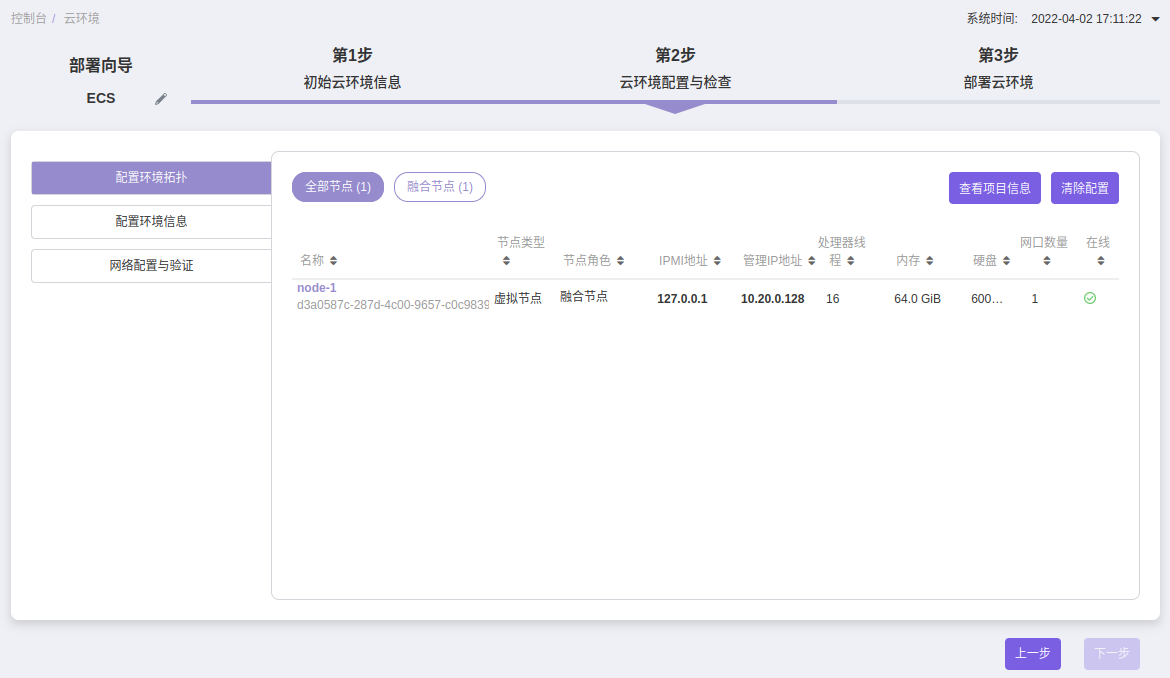1170x678 pixels.
Task: Switch to 配置环境信息 side tab
Action: pyautogui.click(x=151, y=222)
